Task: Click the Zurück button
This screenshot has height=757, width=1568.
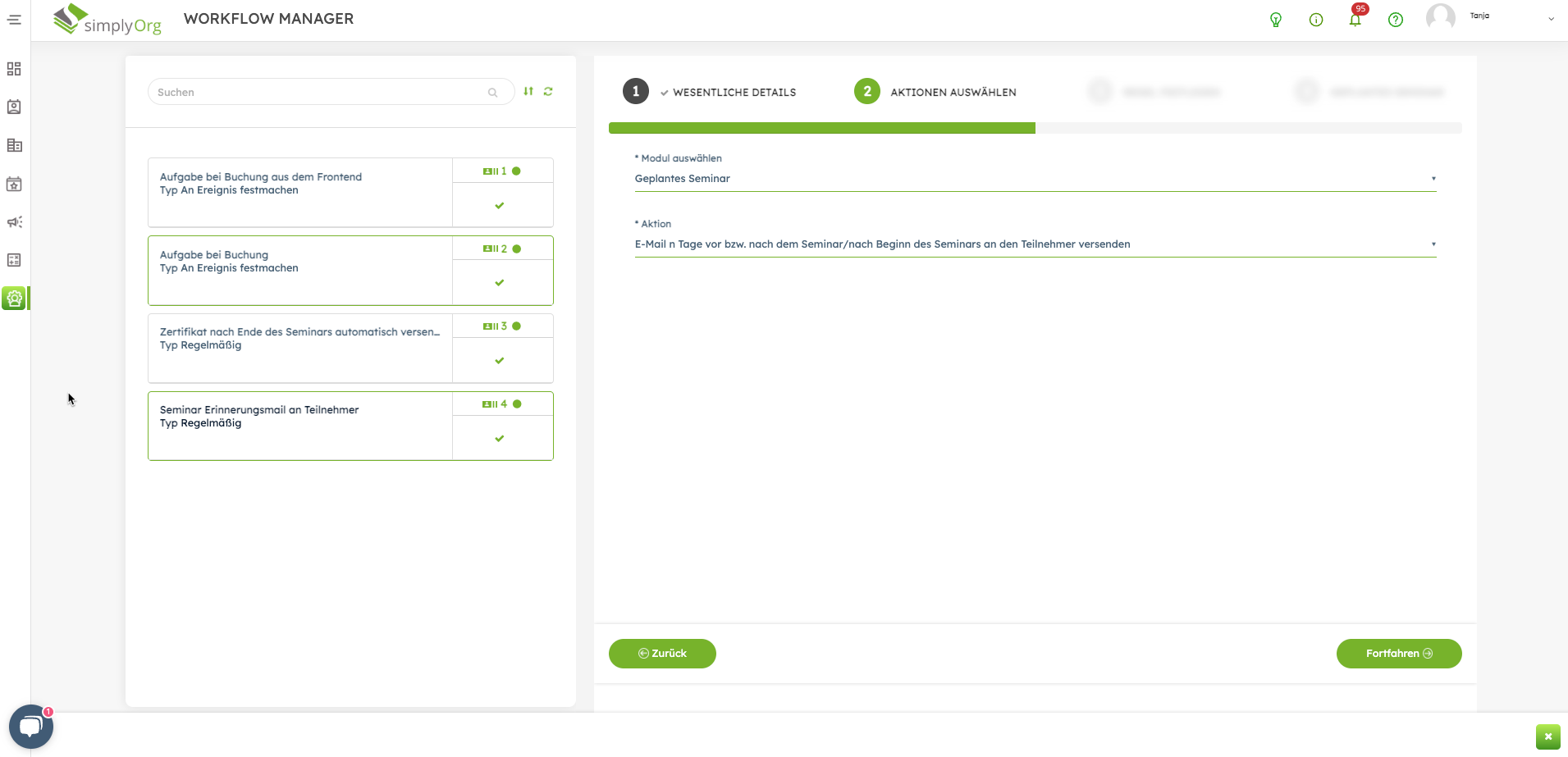Action: (x=662, y=654)
